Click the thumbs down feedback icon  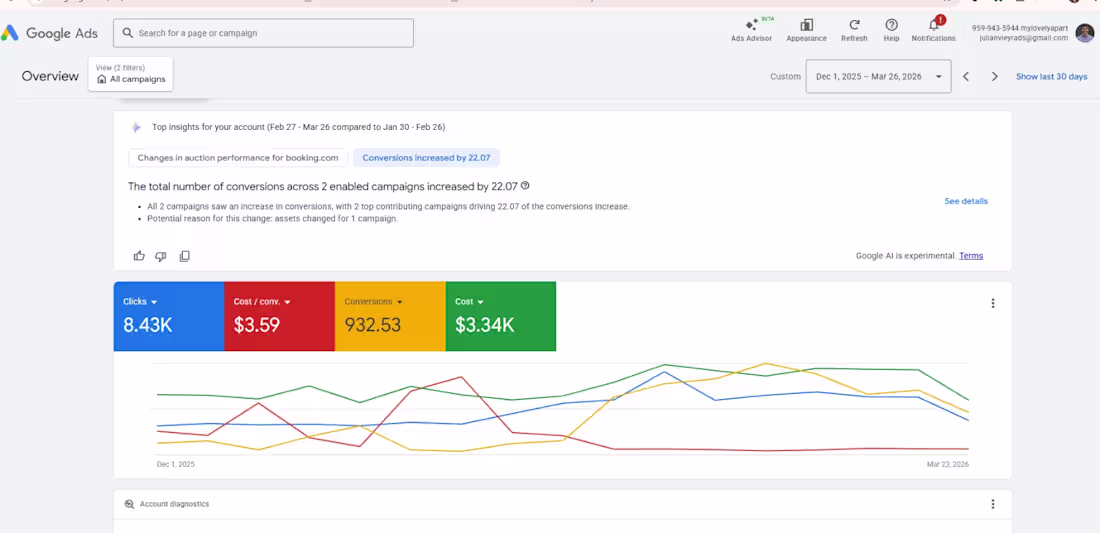click(x=161, y=256)
